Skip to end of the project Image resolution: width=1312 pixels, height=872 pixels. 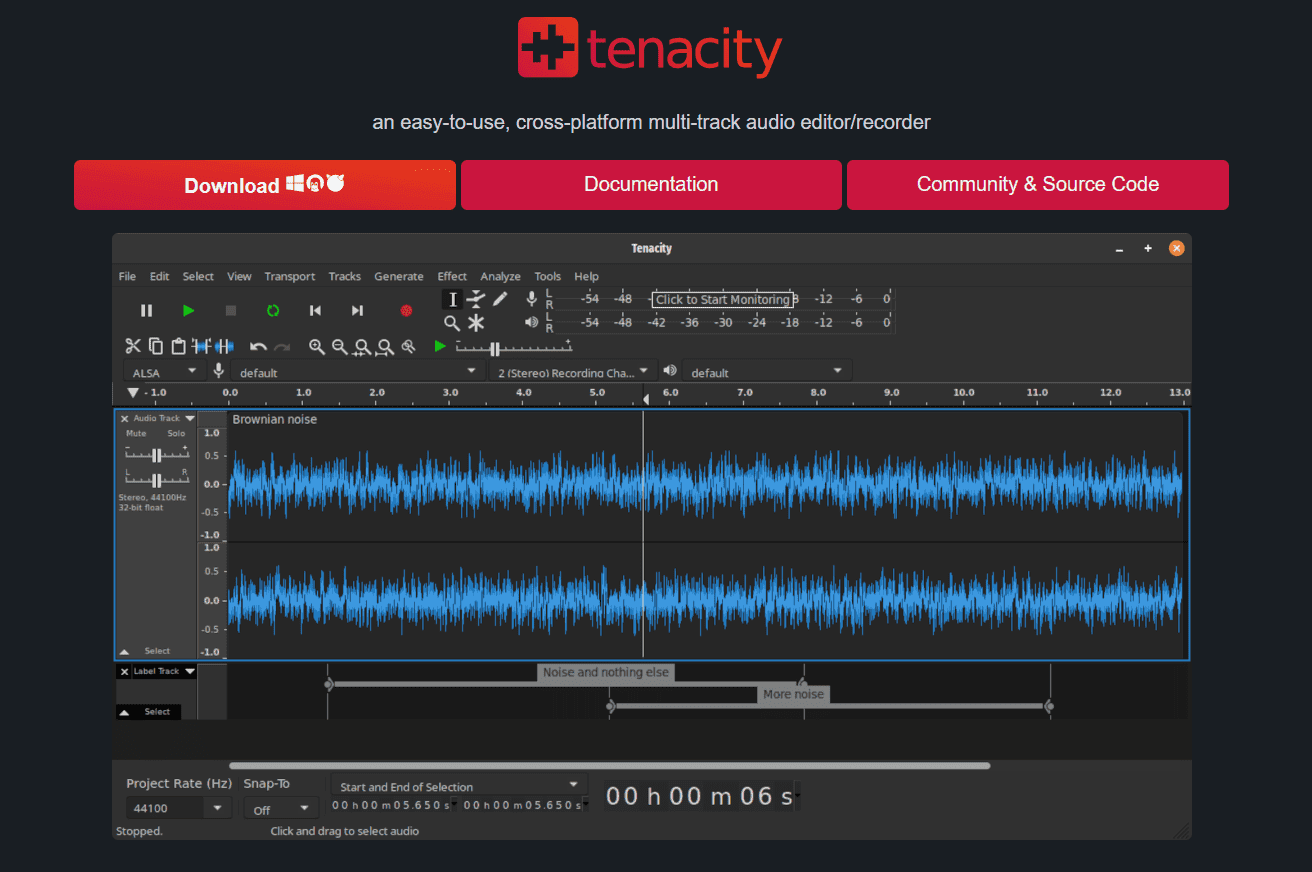click(357, 311)
